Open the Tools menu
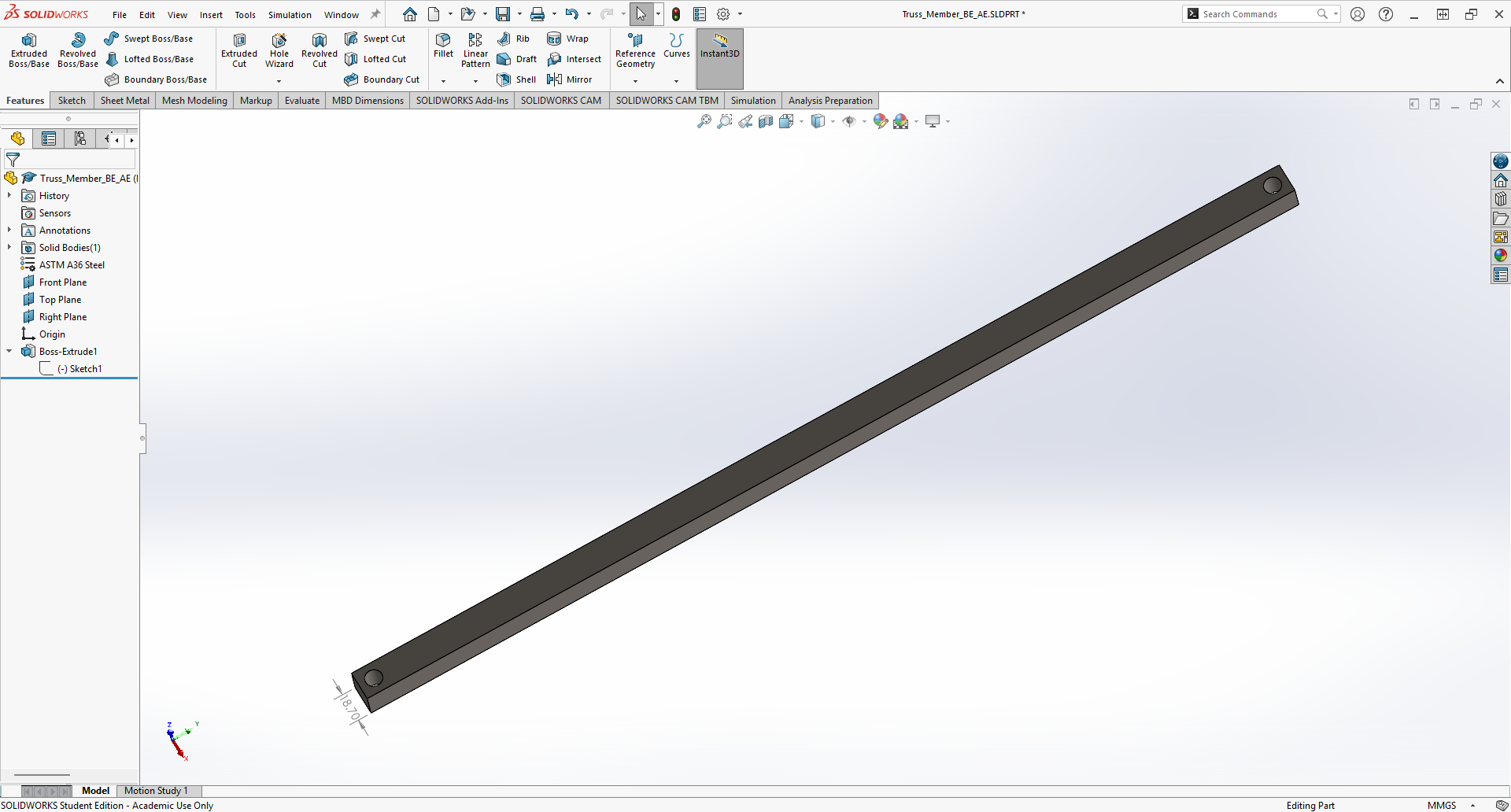1511x812 pixels. (x=246, y=15)
